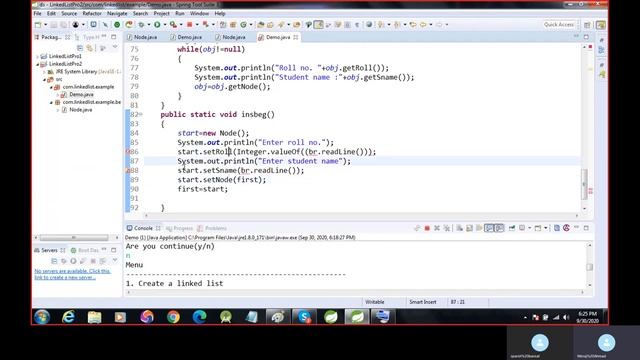Click the Console vertical scrollbar thumb

pyautogui.click(x=589, y=267)
